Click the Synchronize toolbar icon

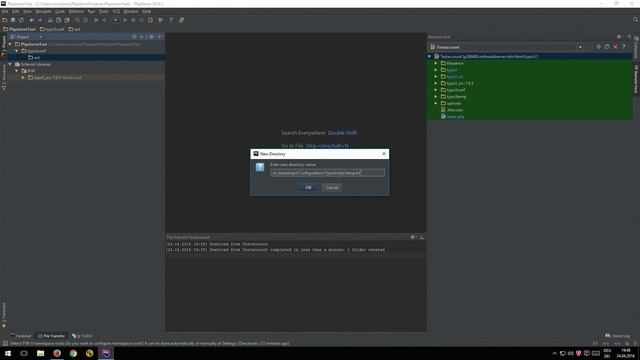pos(22,20)
